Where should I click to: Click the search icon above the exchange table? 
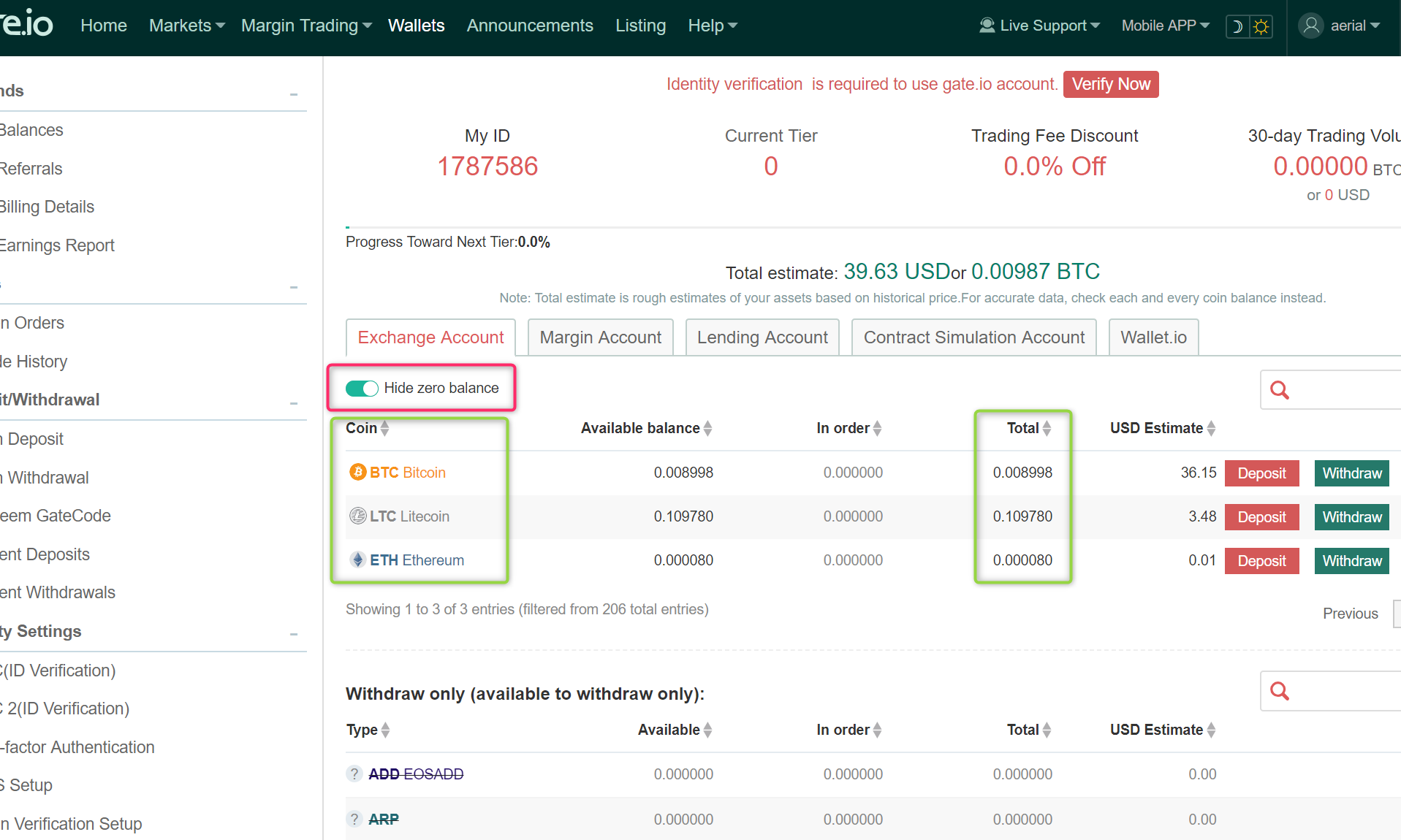click(1280, 390)
